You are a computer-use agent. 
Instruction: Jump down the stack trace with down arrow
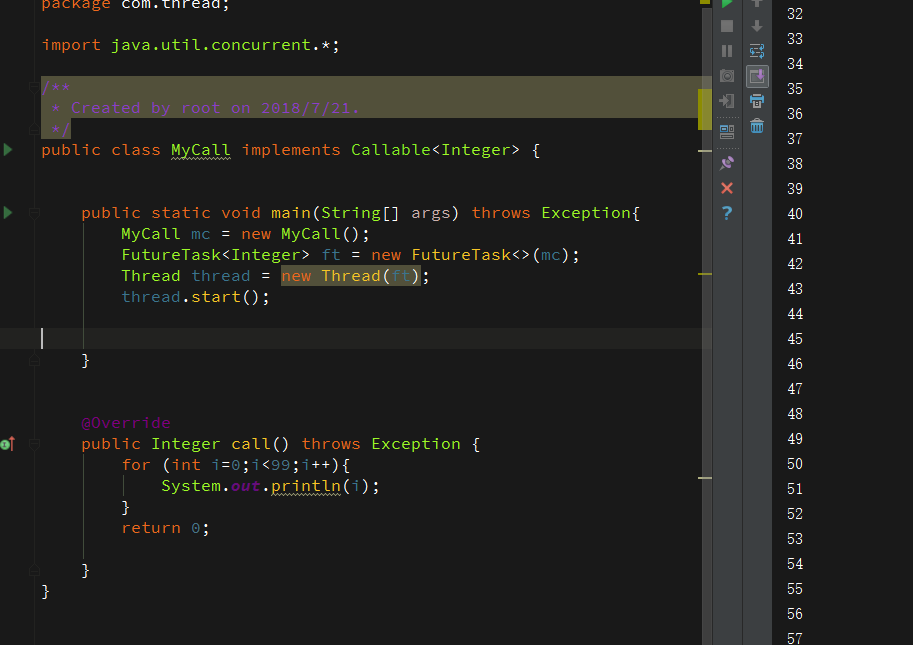point(757,26)
